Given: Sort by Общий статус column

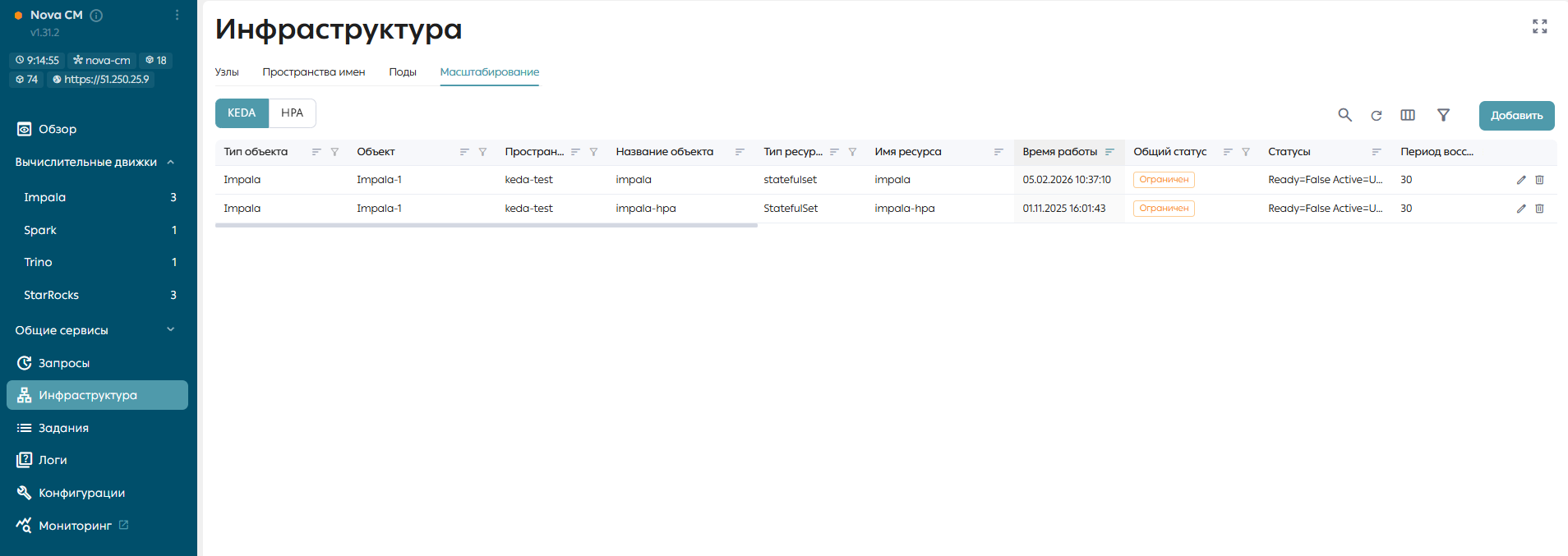Looking at the screenshot, I should pos(1228,152).
